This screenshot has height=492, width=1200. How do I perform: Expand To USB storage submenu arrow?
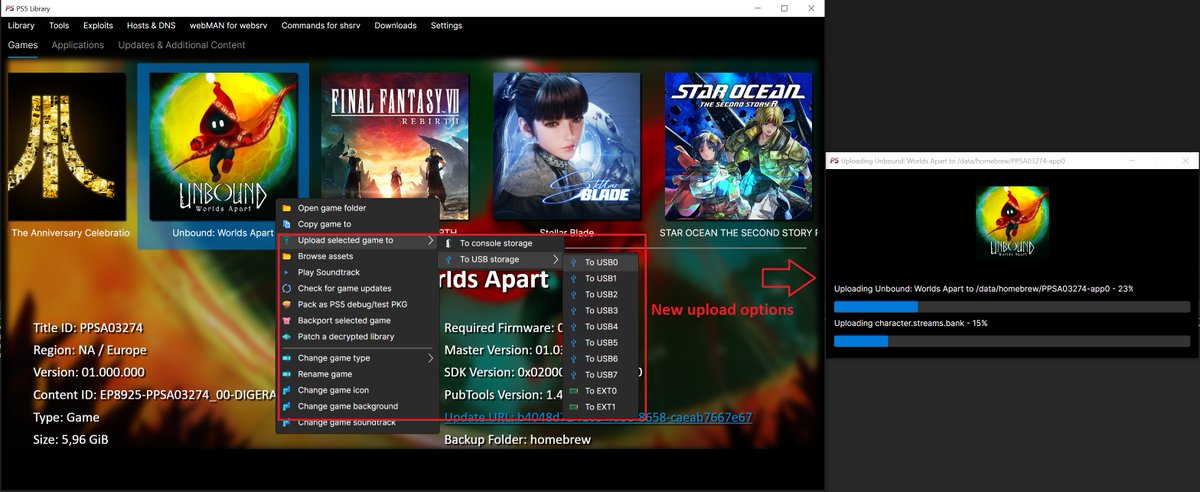tap(556, 259)
